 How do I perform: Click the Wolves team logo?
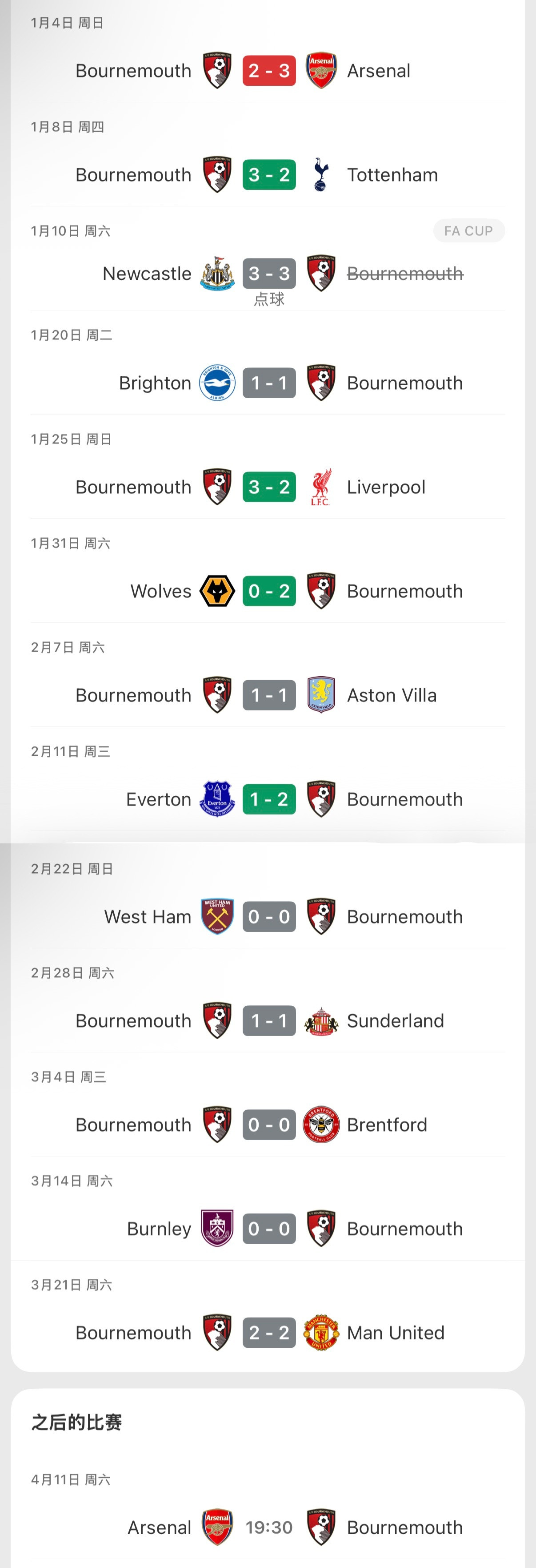click(217, 591)
